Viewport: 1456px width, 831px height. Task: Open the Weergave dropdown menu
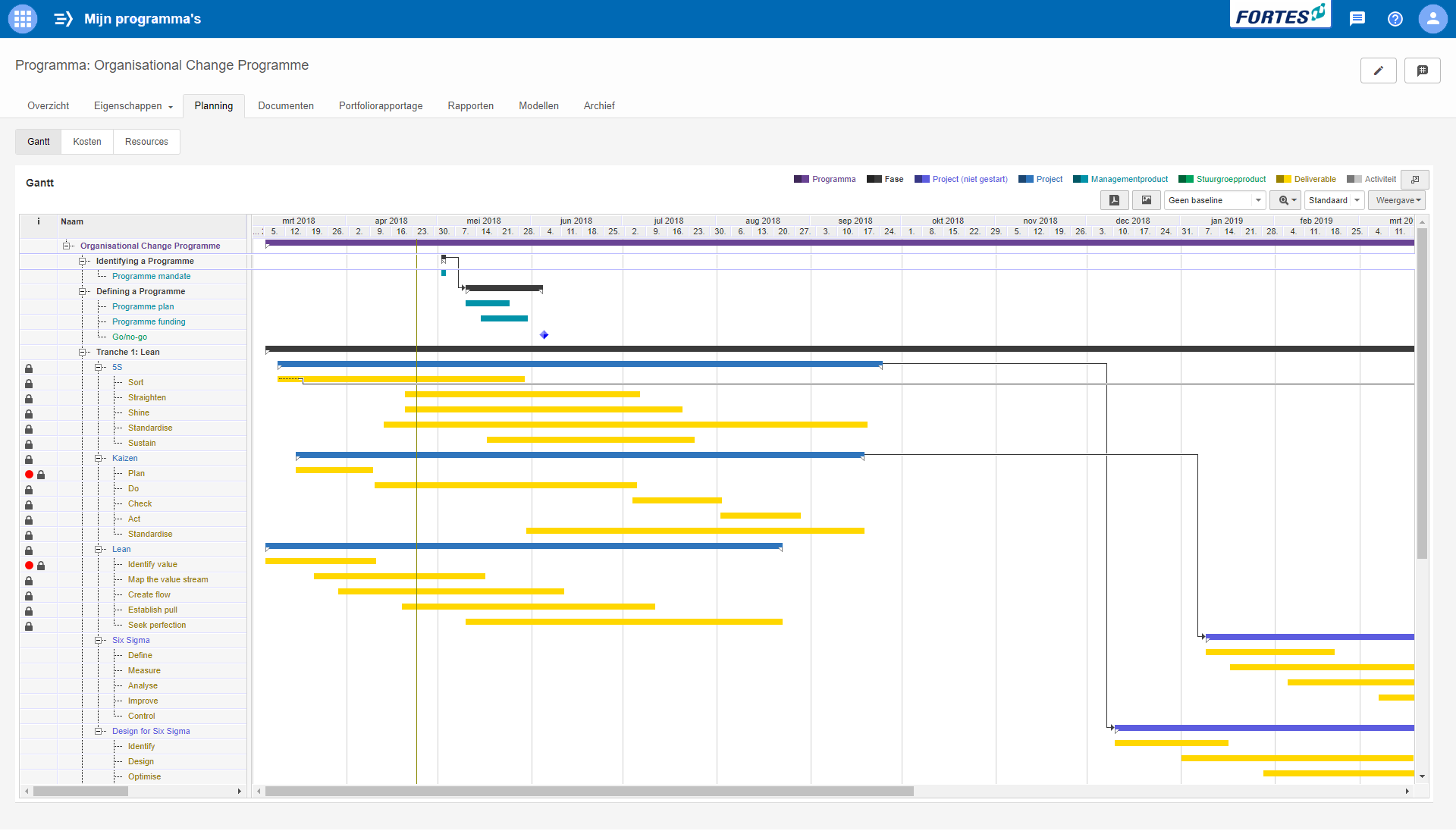[1397, 200]
